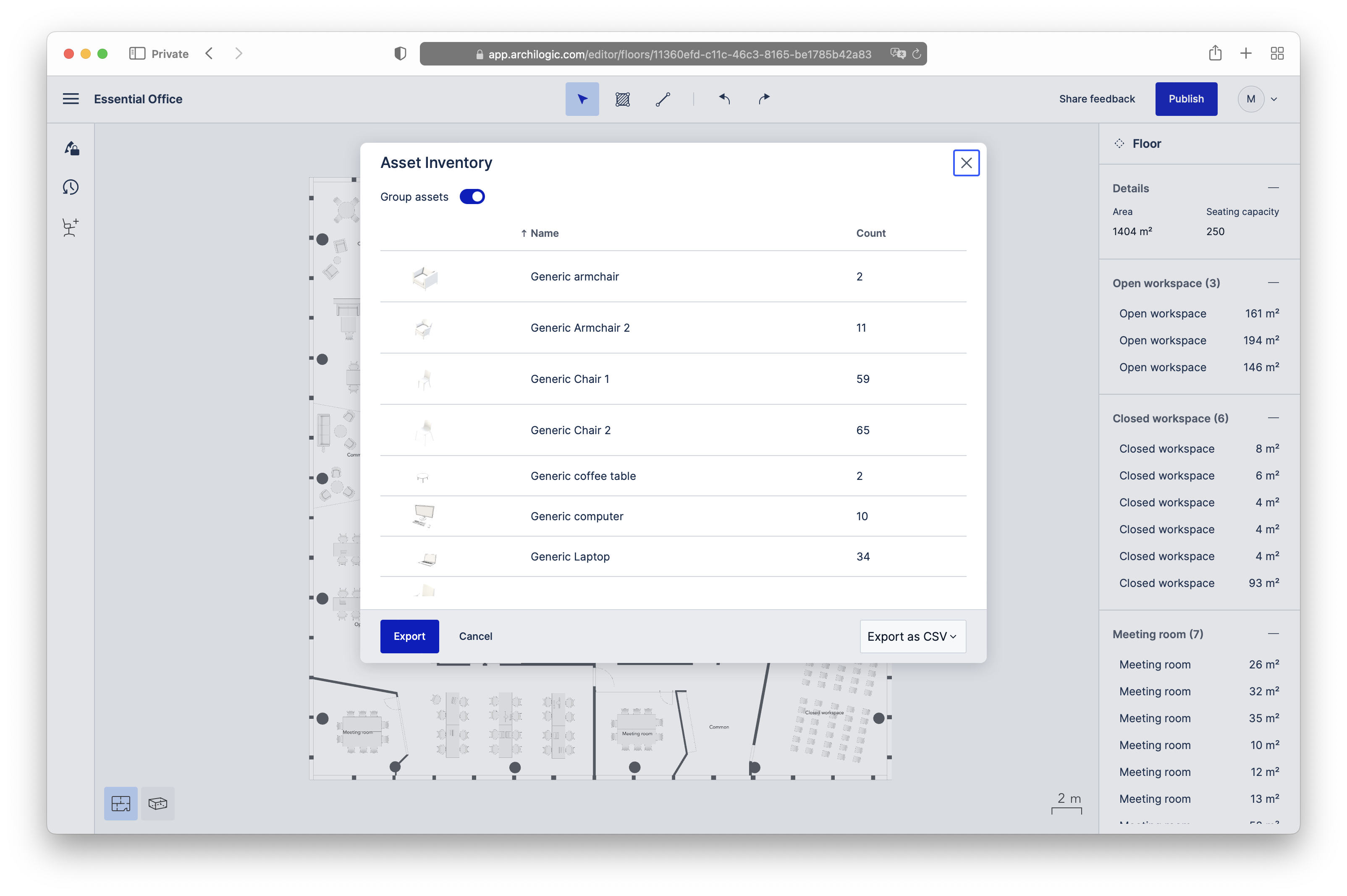
Task: Collapse the Open workspace section
Action: click(x=1273, y=283)
